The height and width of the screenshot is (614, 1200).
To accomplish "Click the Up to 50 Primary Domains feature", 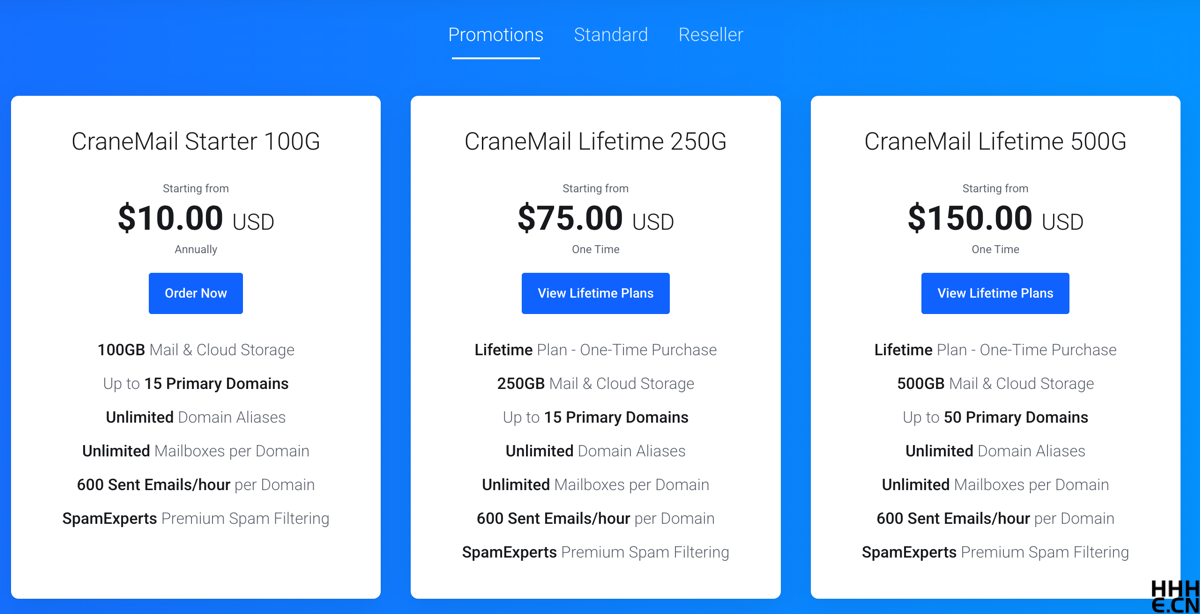I will [x=995, y=418].
